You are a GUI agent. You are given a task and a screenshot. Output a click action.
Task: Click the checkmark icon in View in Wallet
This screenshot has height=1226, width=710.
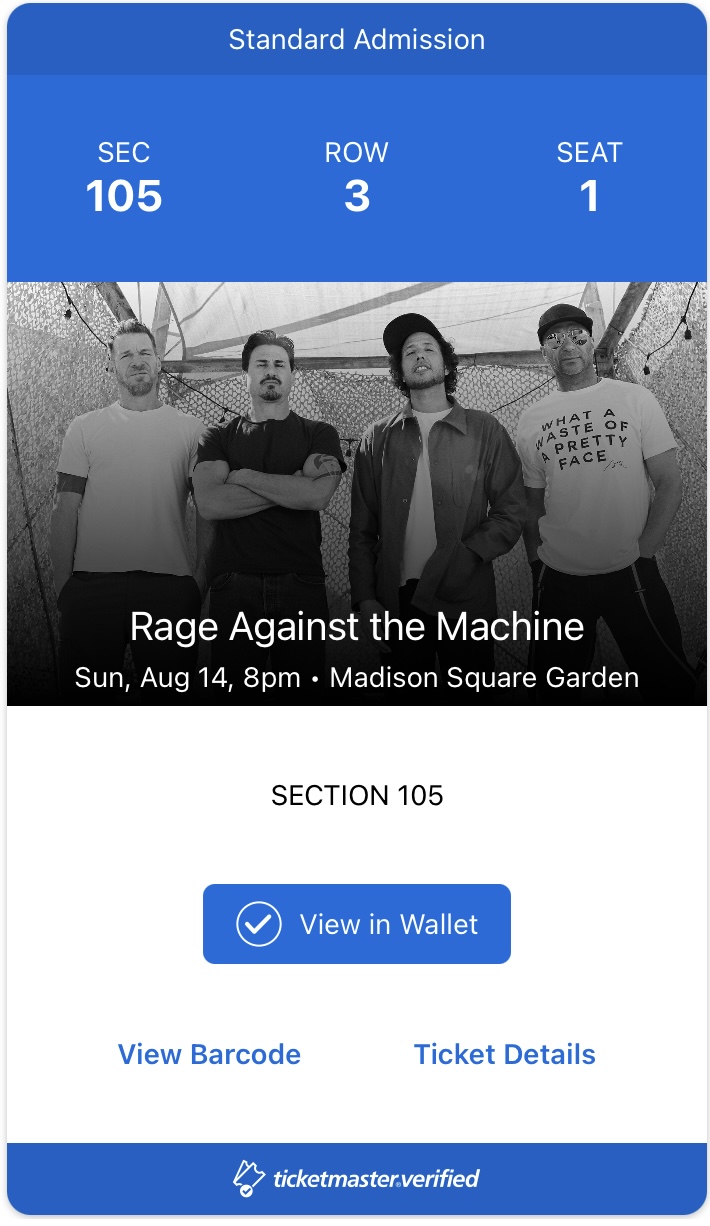click(x=258, y=924)
